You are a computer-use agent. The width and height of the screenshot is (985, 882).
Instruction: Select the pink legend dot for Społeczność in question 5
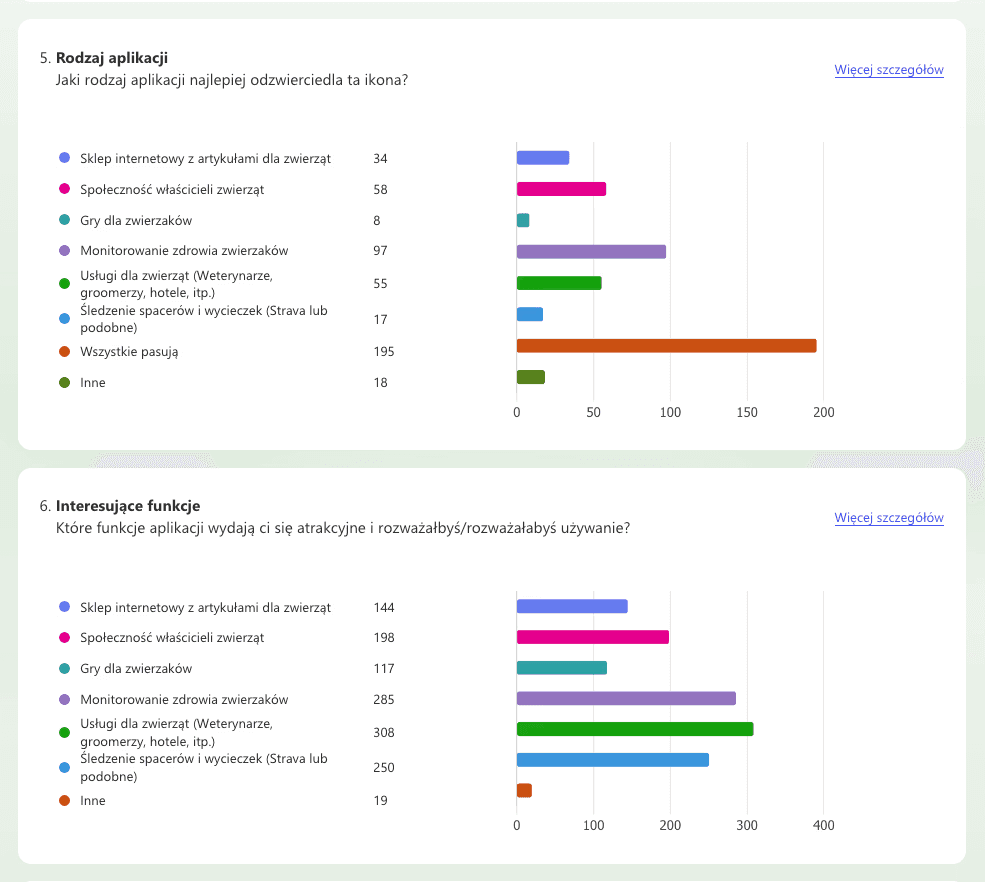click(x=64, y=188)
